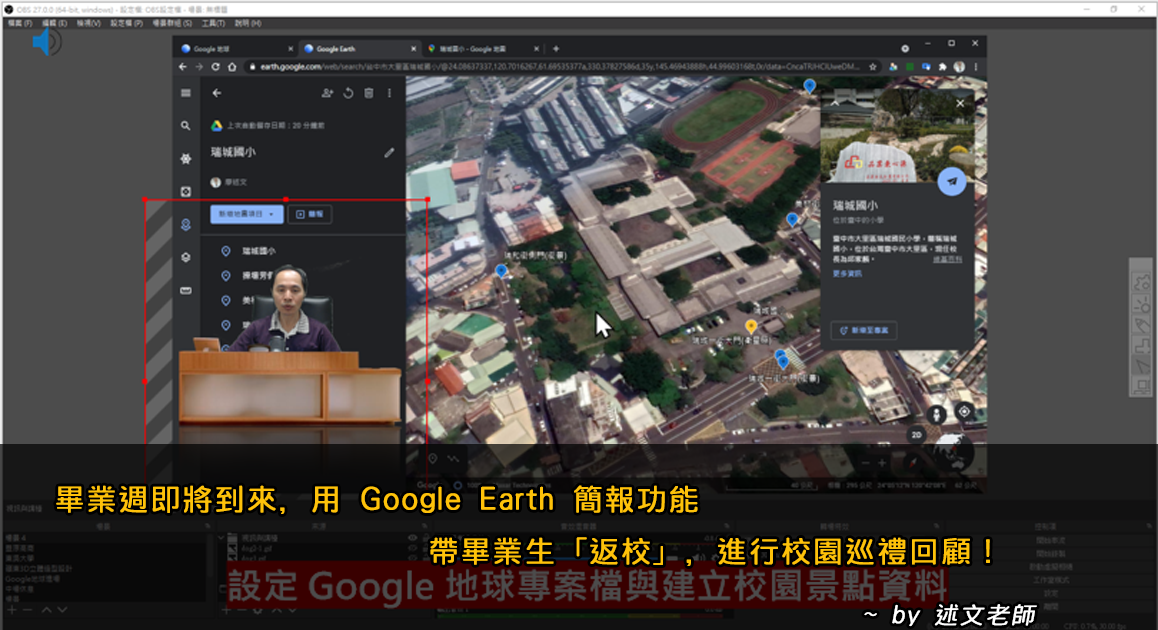Close the Google Earth browser tab
This screenshot has height=630, width=1158.
coord(414,49)
